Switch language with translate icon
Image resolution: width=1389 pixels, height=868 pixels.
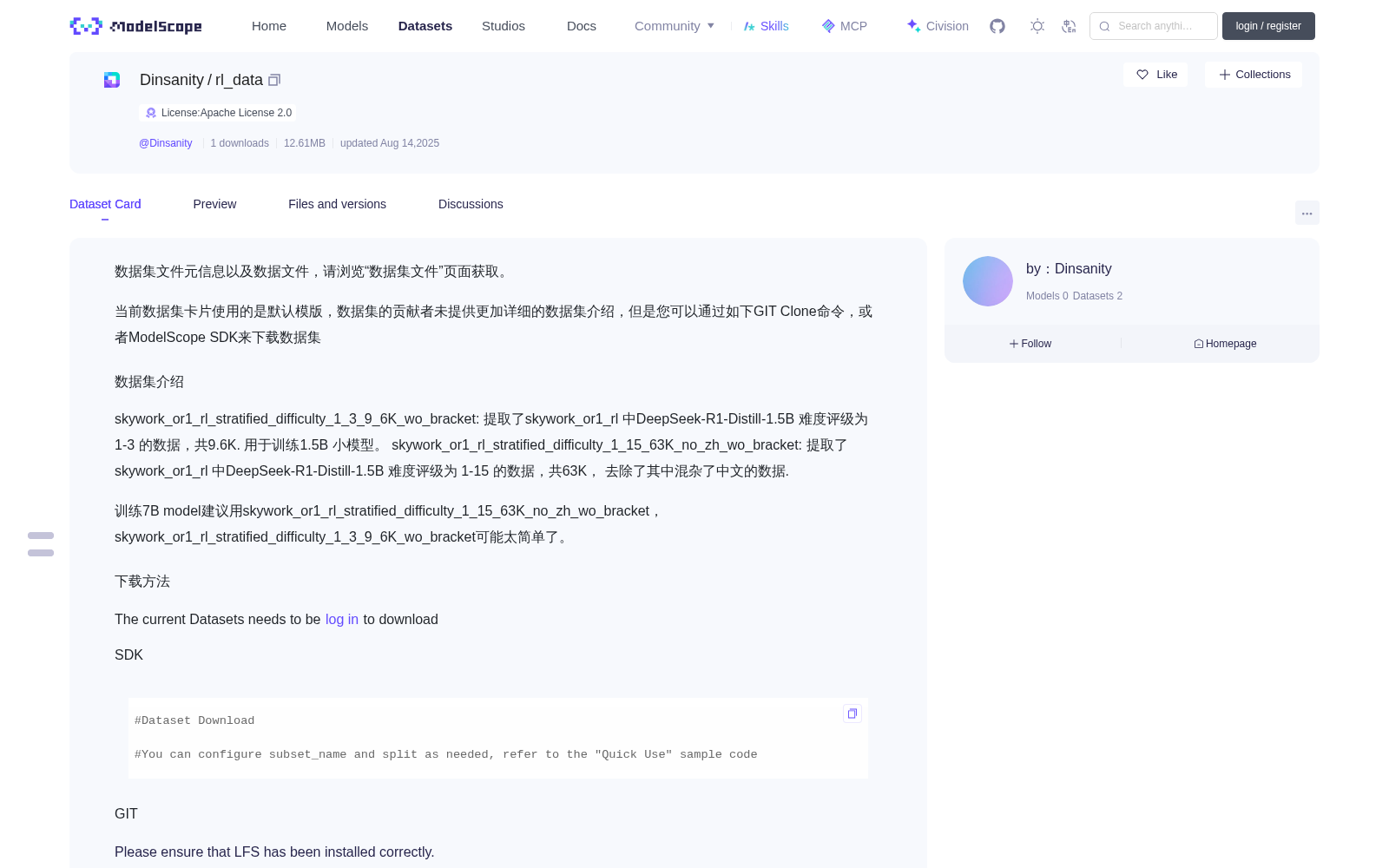pos(1069,26)
